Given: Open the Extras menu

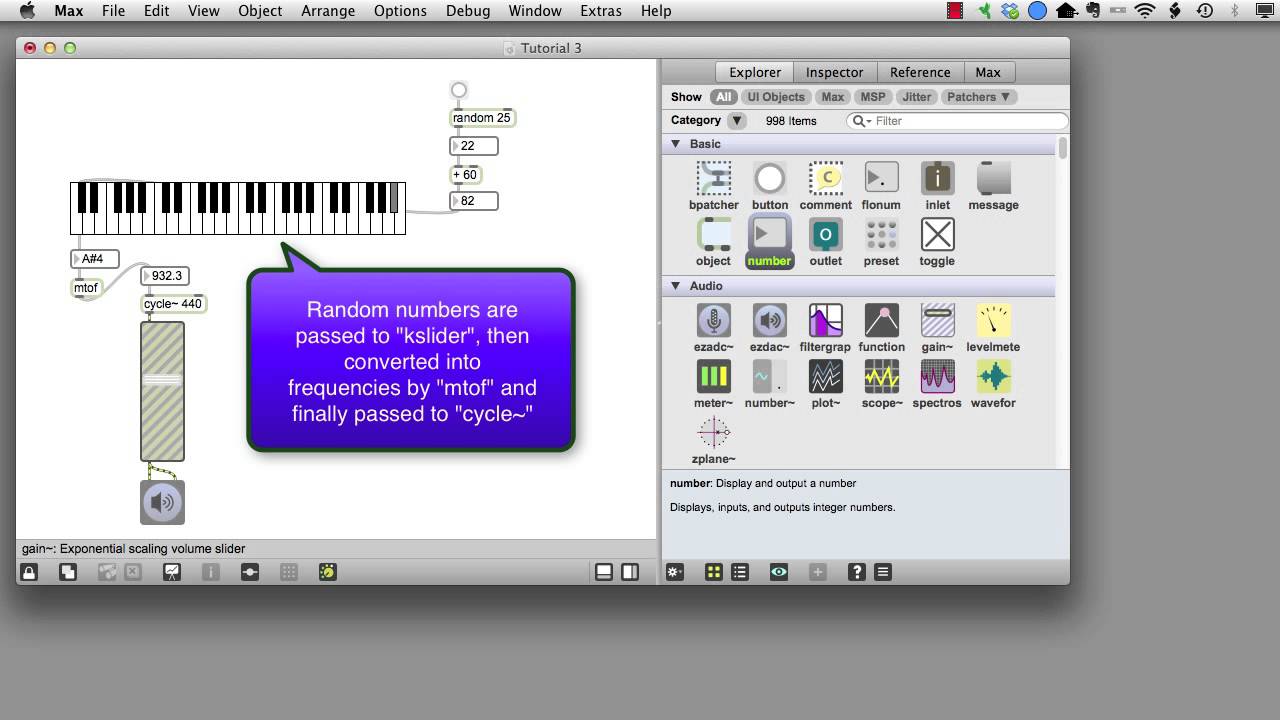Looking at the screenshot, I should pos(601,11).
